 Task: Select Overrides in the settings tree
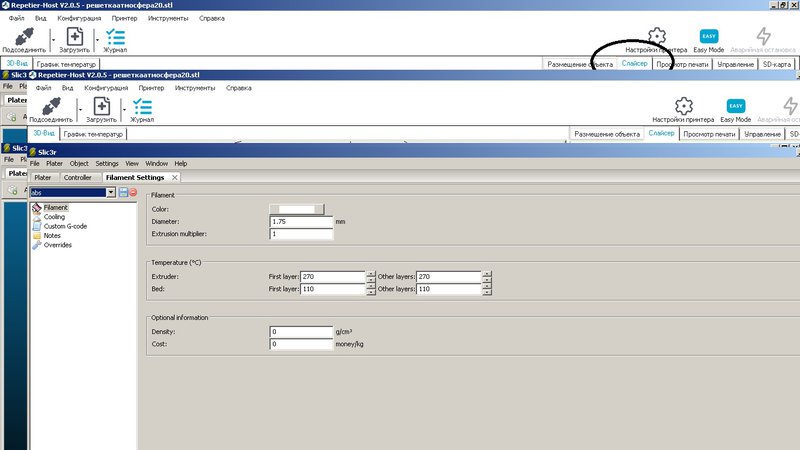[57, 245]
